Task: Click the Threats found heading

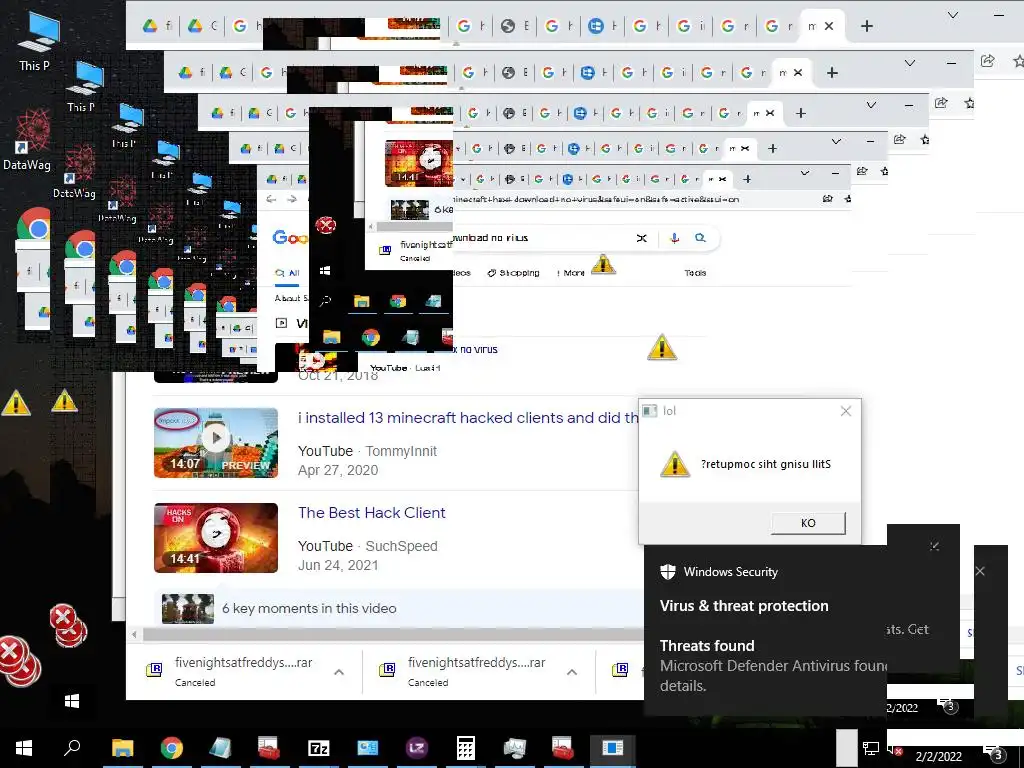Action: [x=707, y=646]
